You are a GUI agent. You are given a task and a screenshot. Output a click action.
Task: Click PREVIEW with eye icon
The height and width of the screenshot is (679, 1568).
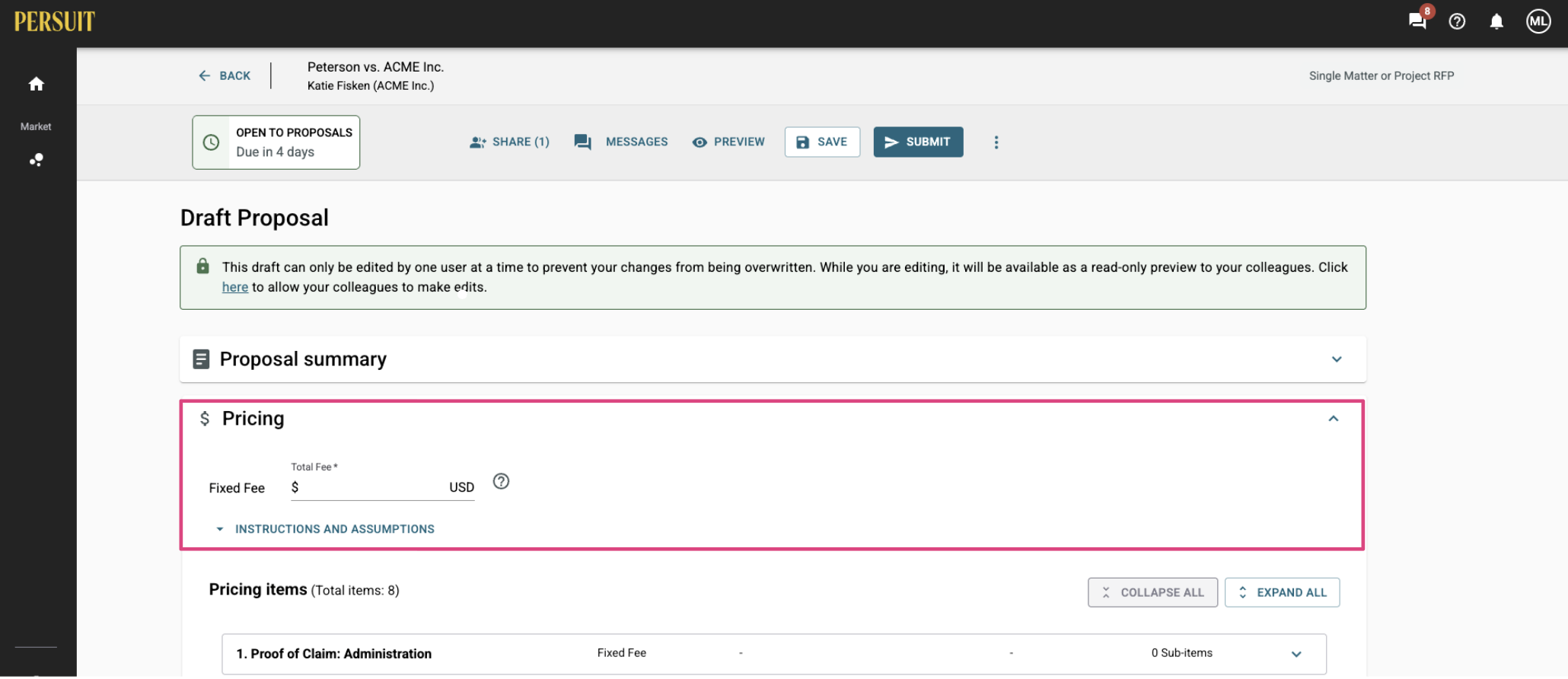[x=728, y=142]
